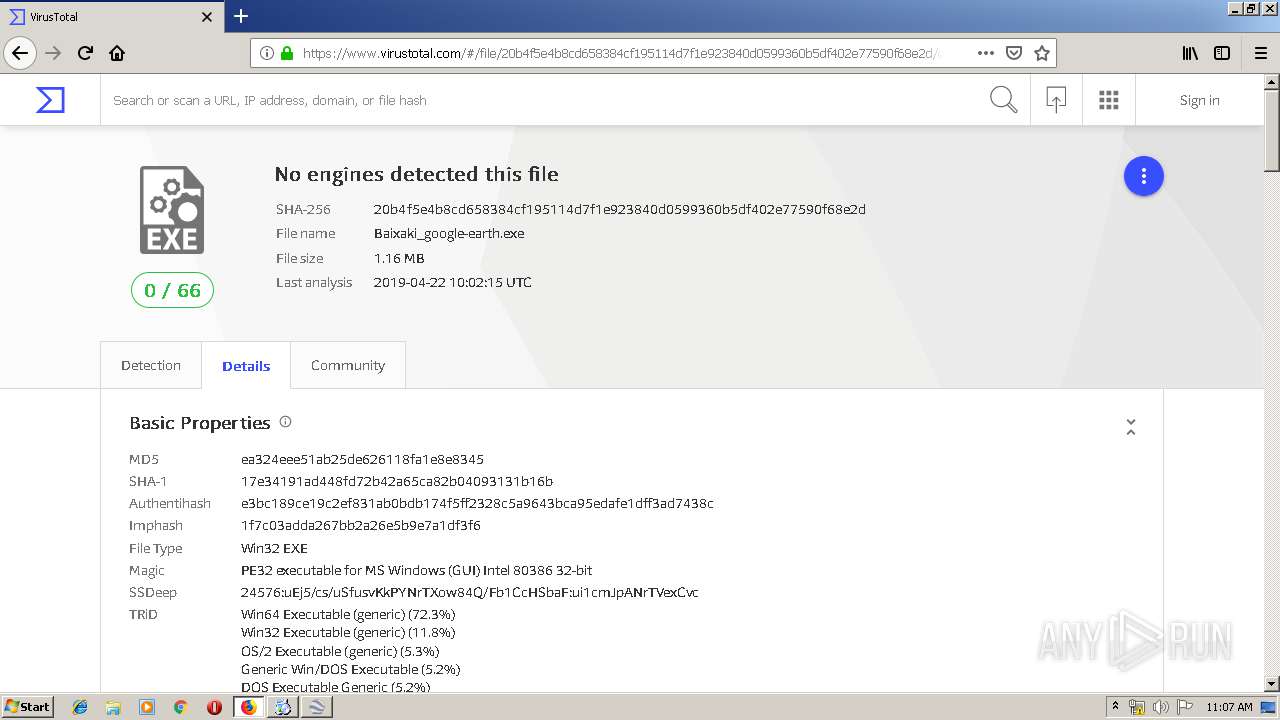The image size is (1280, 720).
Task: Click the last analysis date value
Action: point(452,282)
